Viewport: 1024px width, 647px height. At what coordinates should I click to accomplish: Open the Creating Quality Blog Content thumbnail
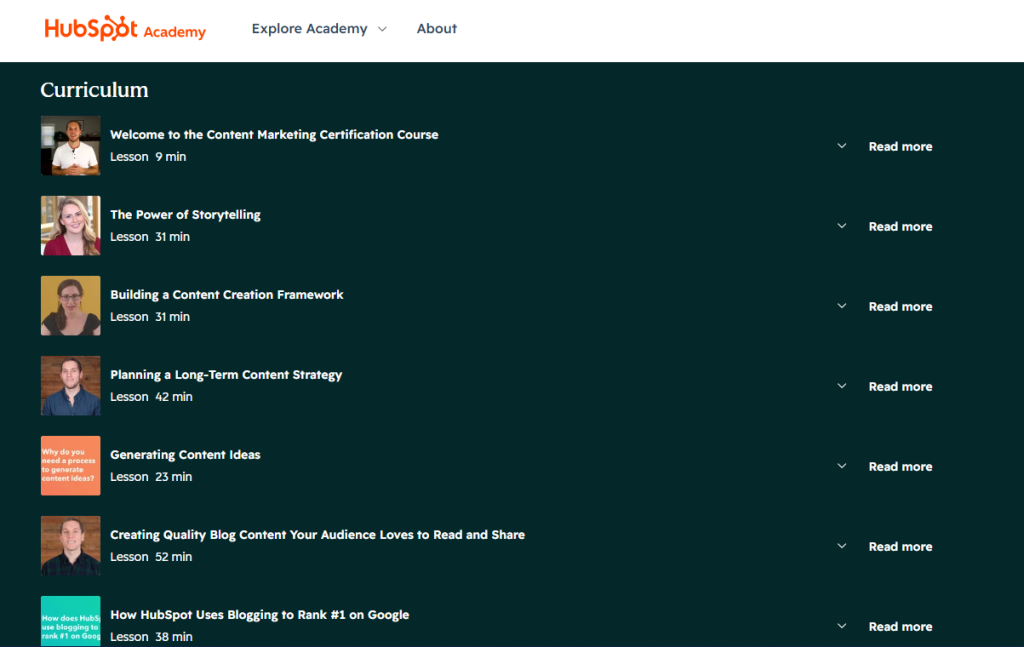(71, 546)
